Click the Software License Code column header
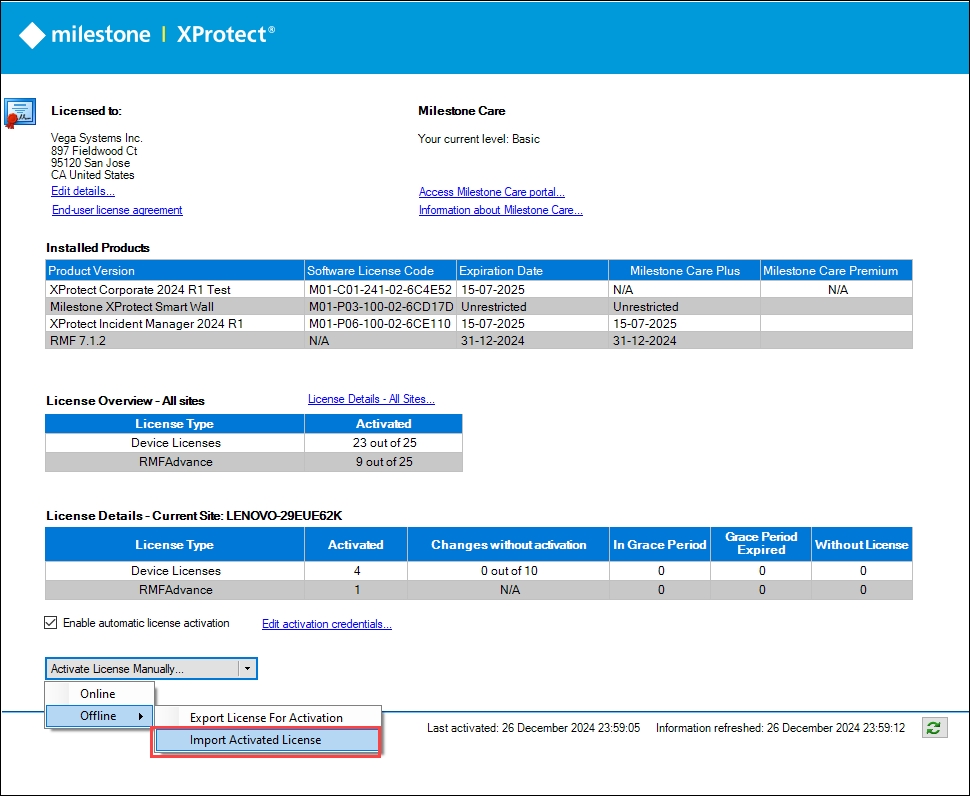Image resolution: width=970 pixels, height=796 pixels. pyautogui.click(x=379, y=270)
